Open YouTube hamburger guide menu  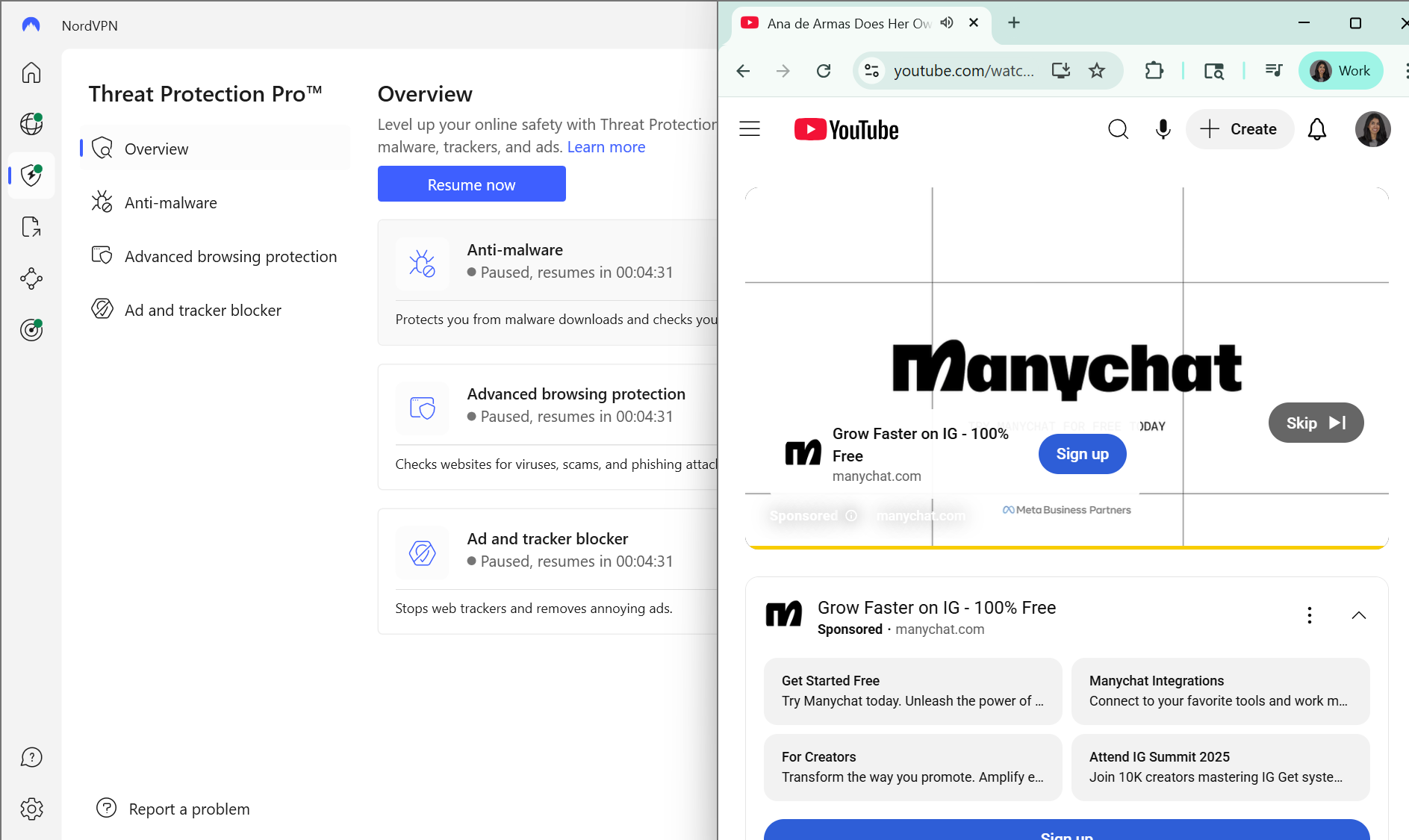750,129
